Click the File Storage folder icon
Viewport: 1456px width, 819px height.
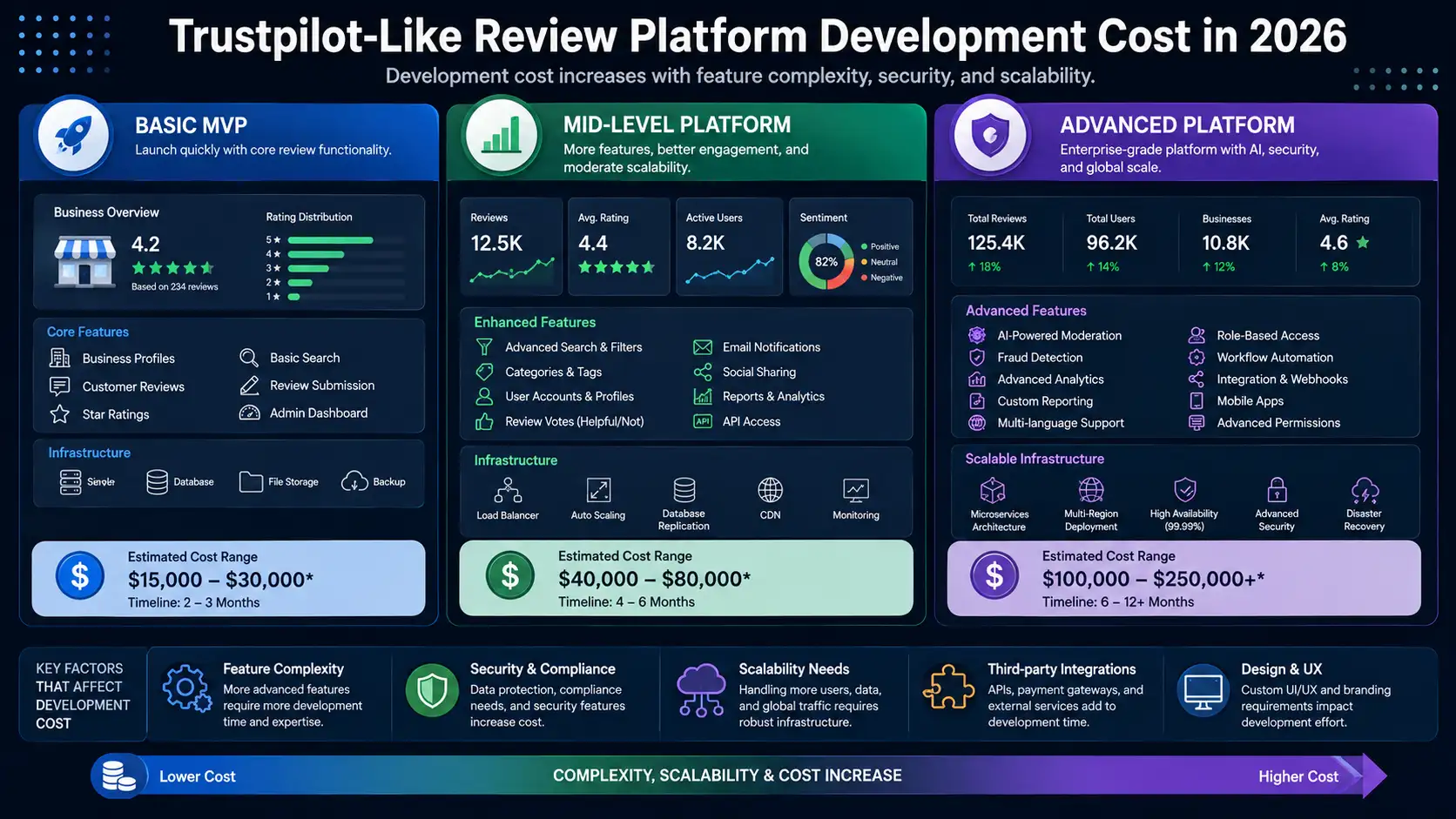[251, 481]
